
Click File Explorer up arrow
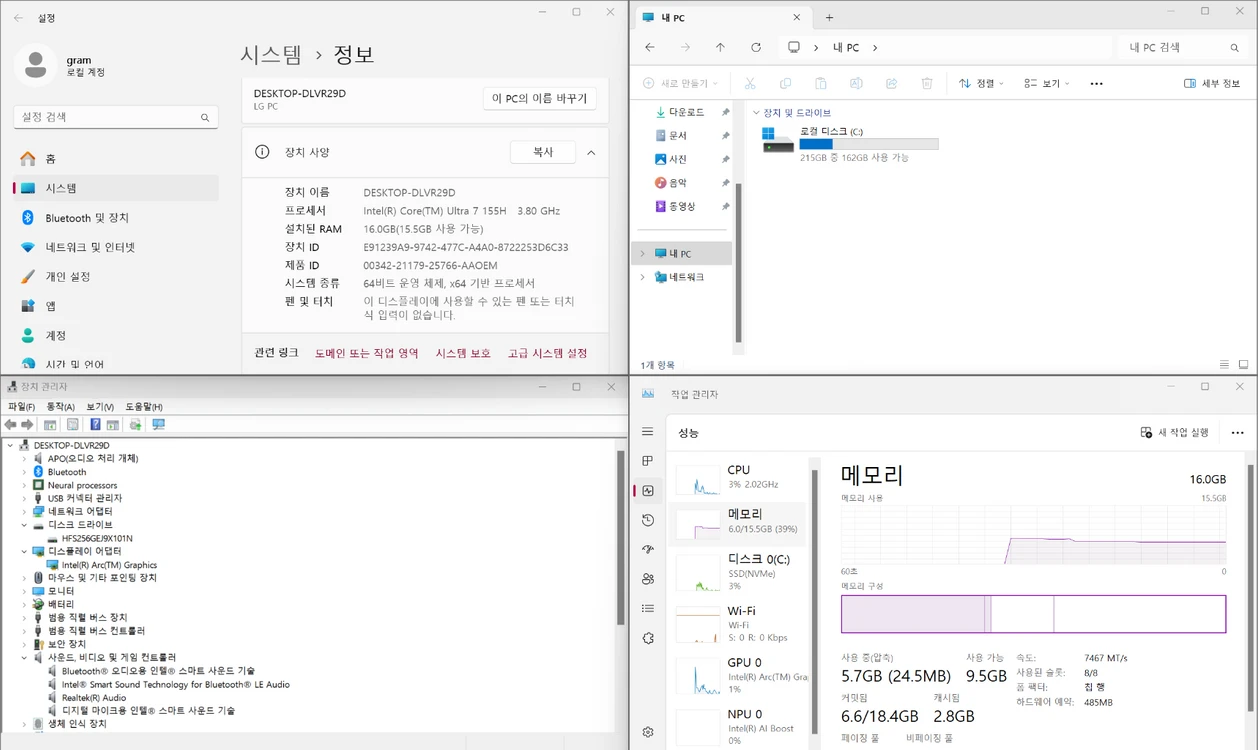(x=720, y=47)
